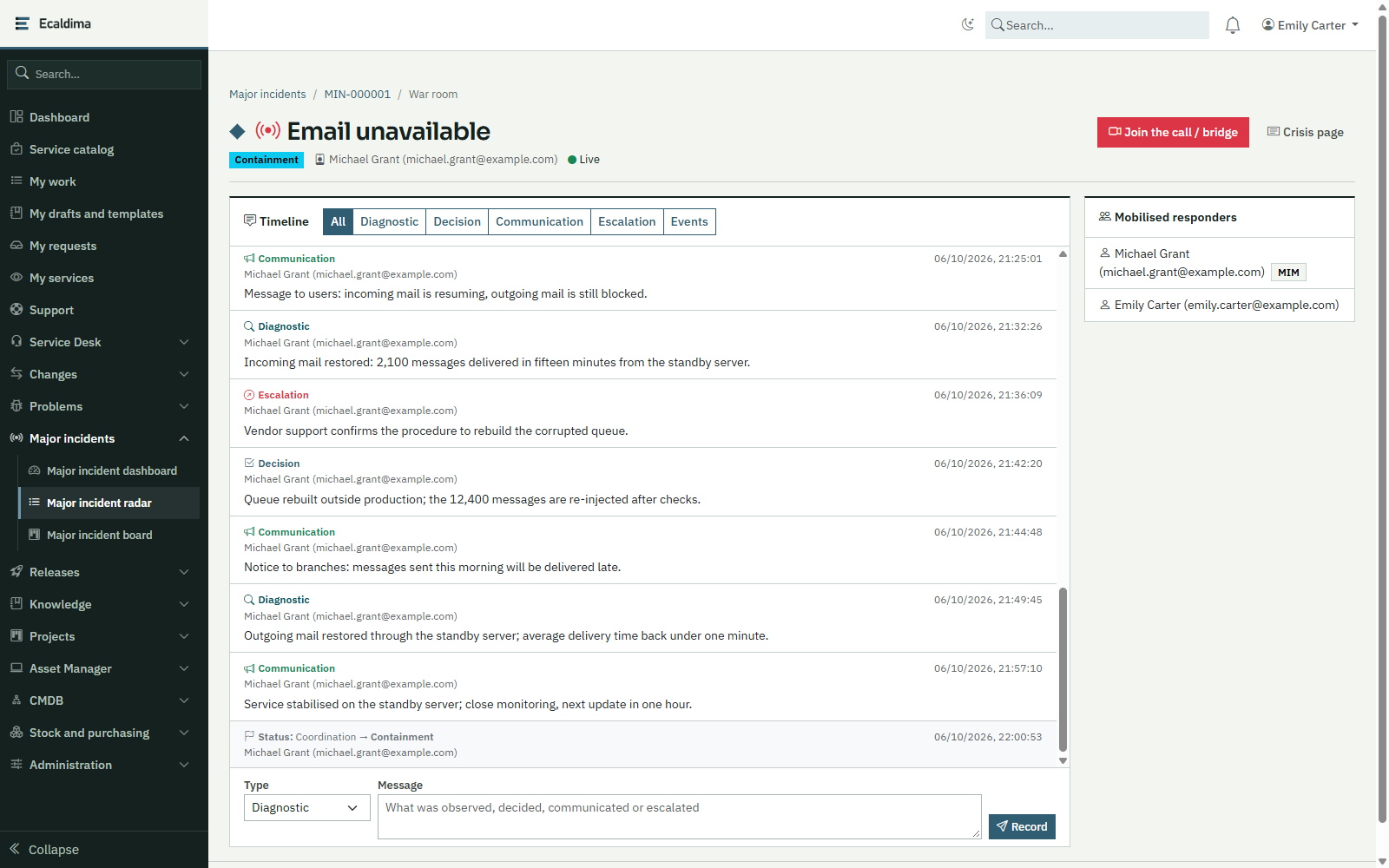Click the Record button
The image size is (1389, 868).
tap(1022, 826)
